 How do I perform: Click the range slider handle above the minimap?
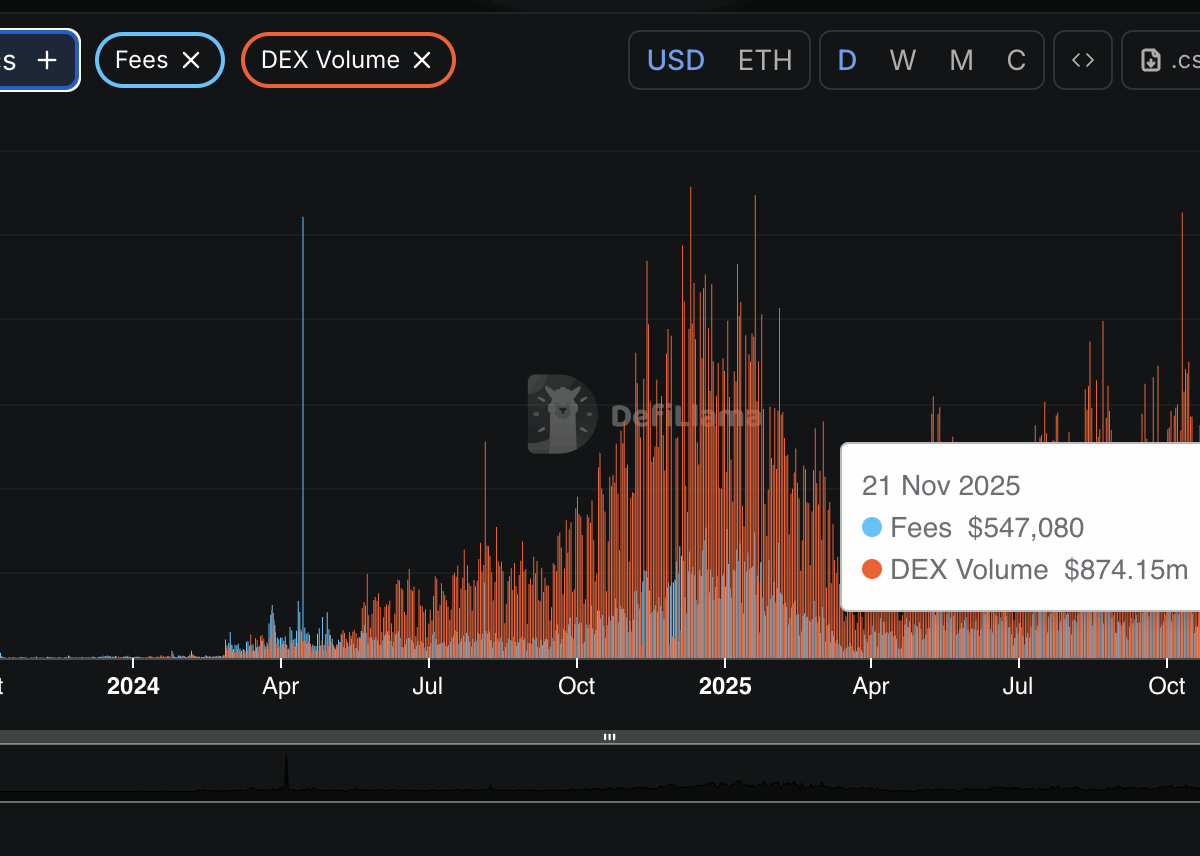609,737
